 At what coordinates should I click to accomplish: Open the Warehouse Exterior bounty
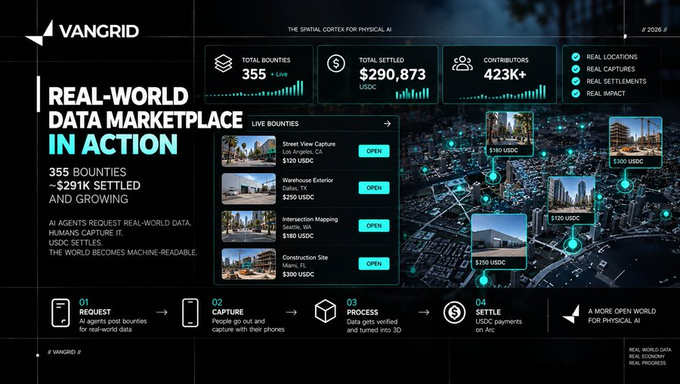(x=374, y=188)
